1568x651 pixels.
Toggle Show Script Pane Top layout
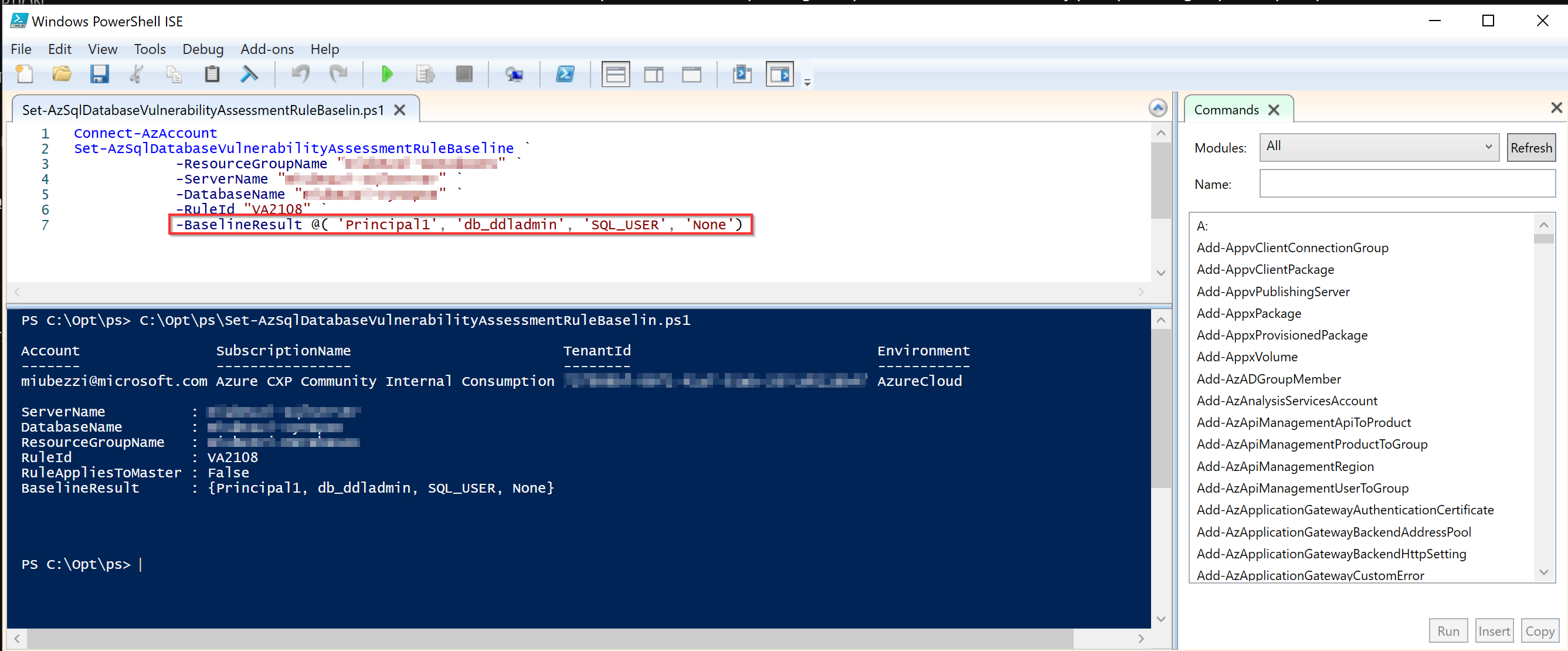615,74
